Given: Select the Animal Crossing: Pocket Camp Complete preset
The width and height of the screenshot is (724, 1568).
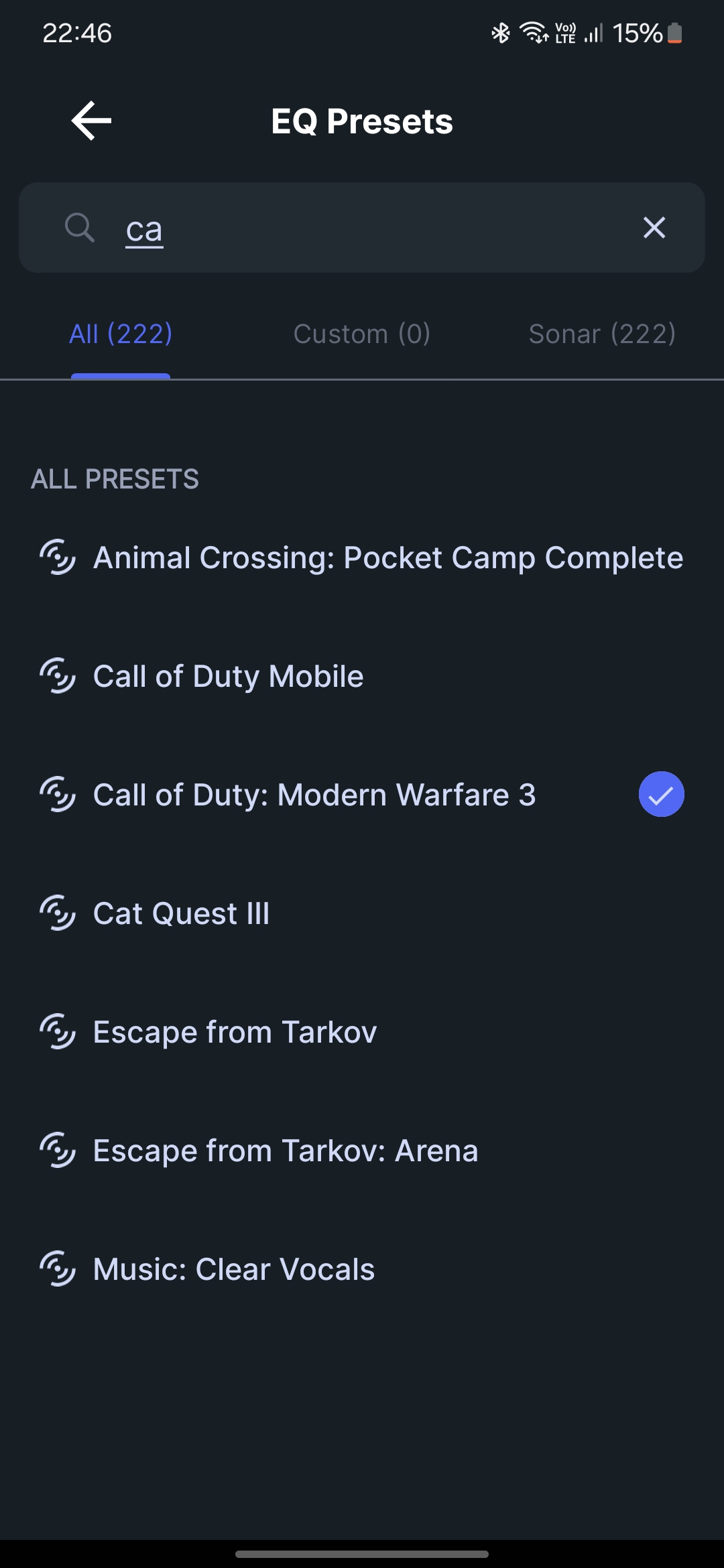Looking at the screenshot, I should click(362, 558).
